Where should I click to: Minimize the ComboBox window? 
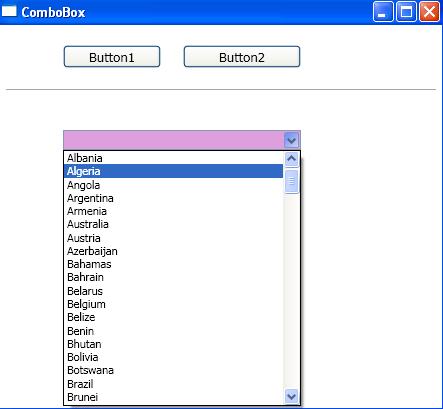tap(383, 12)
